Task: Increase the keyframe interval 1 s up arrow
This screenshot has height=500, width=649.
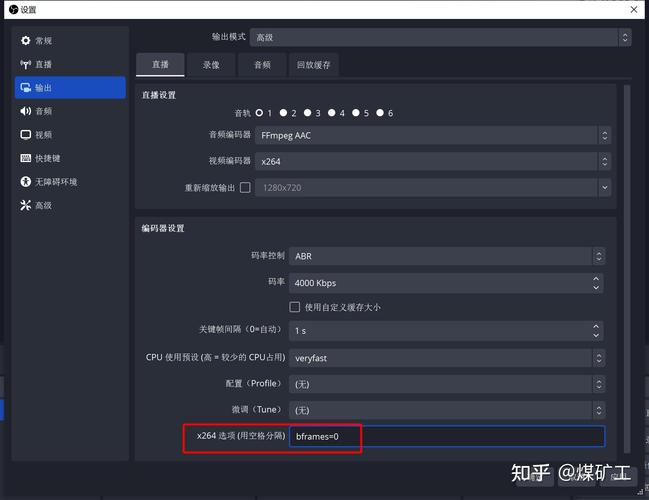Action: pos(596,326)
